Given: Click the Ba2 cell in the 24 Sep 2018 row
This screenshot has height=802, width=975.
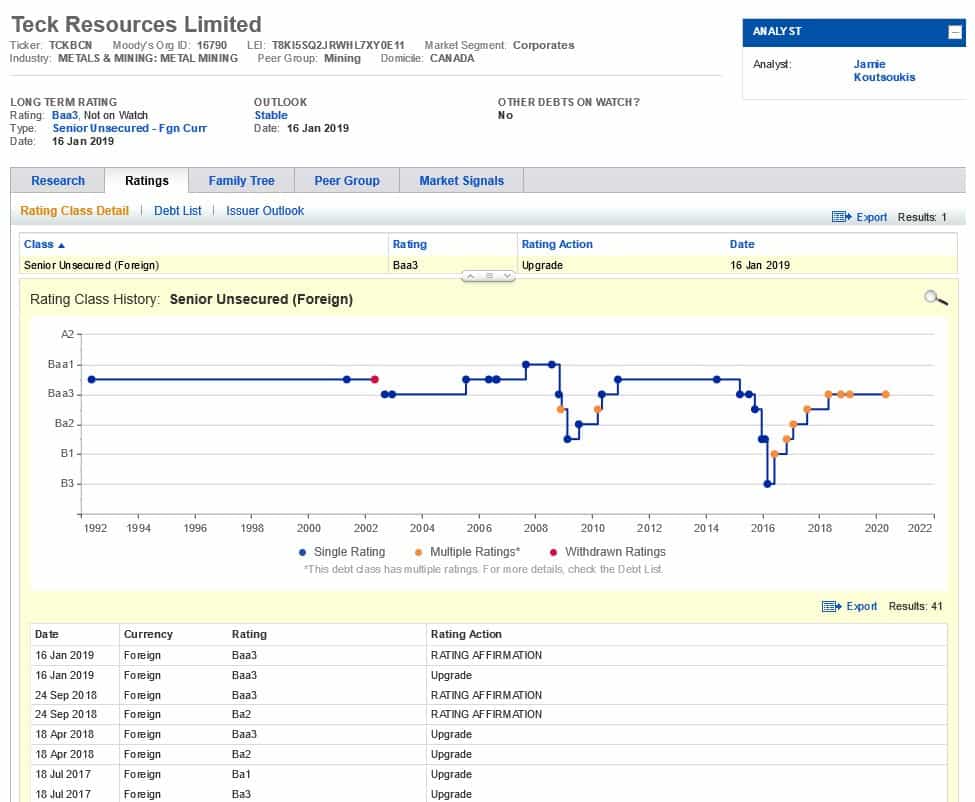Looking at the screenshot, I should point(241,714).
